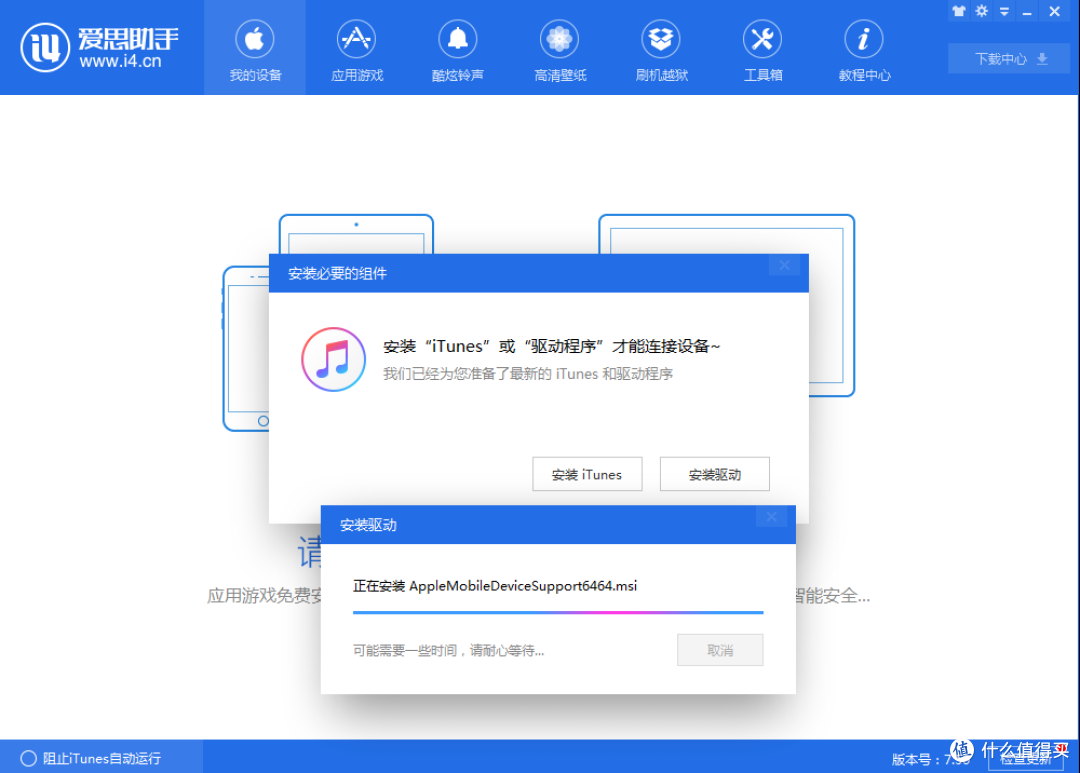
Task: Click 检查更新 check update button
Action: (1026, 759)
